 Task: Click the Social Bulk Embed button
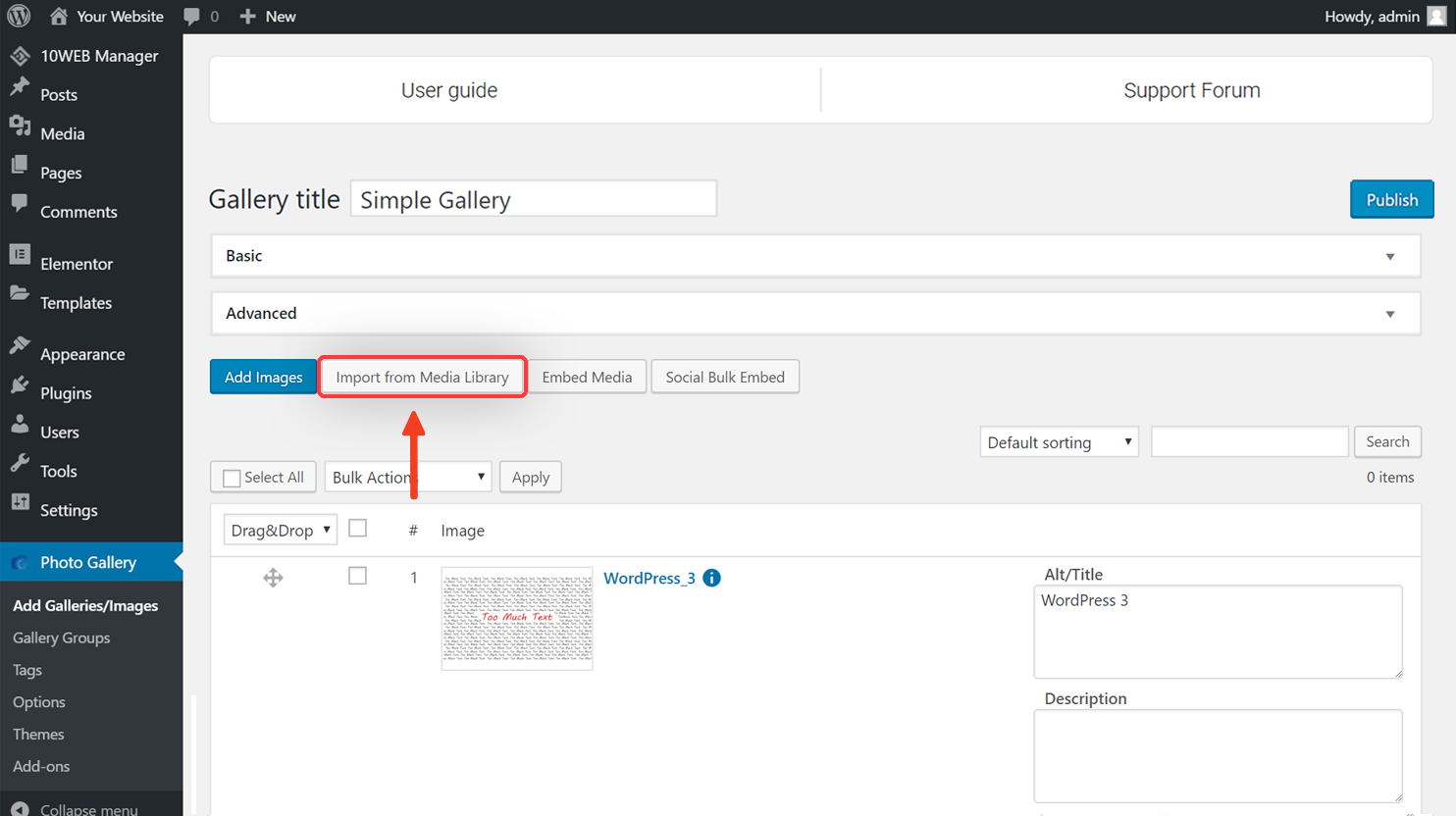point(725,377)
